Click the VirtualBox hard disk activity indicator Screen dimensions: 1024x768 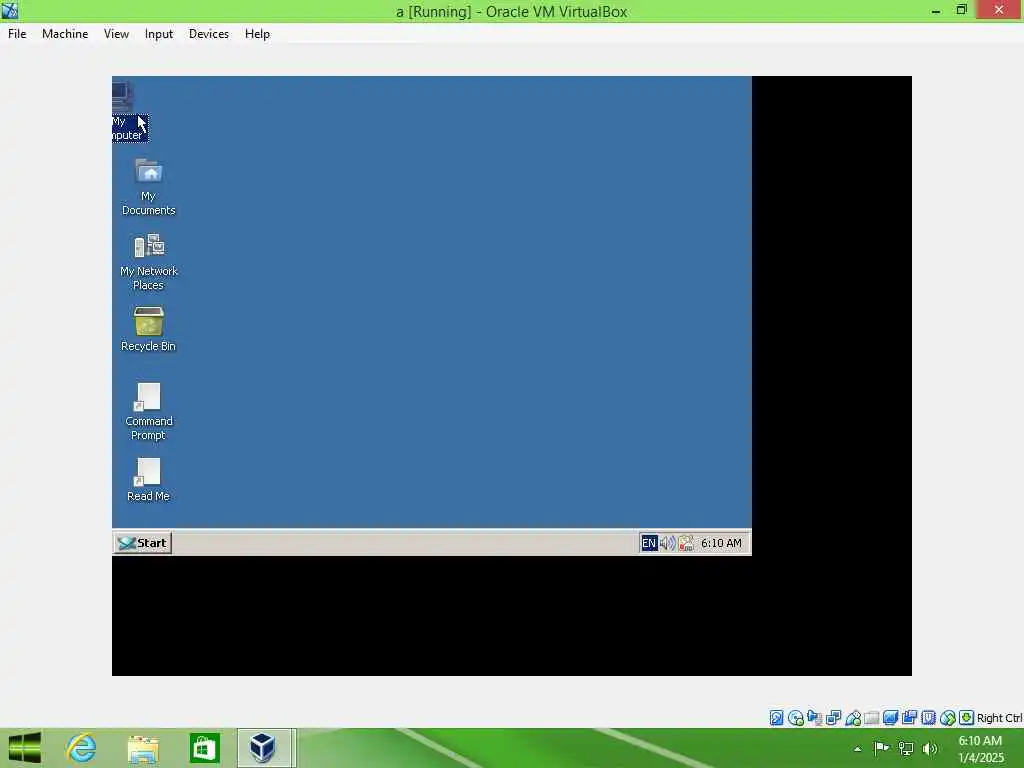point(776,718)
